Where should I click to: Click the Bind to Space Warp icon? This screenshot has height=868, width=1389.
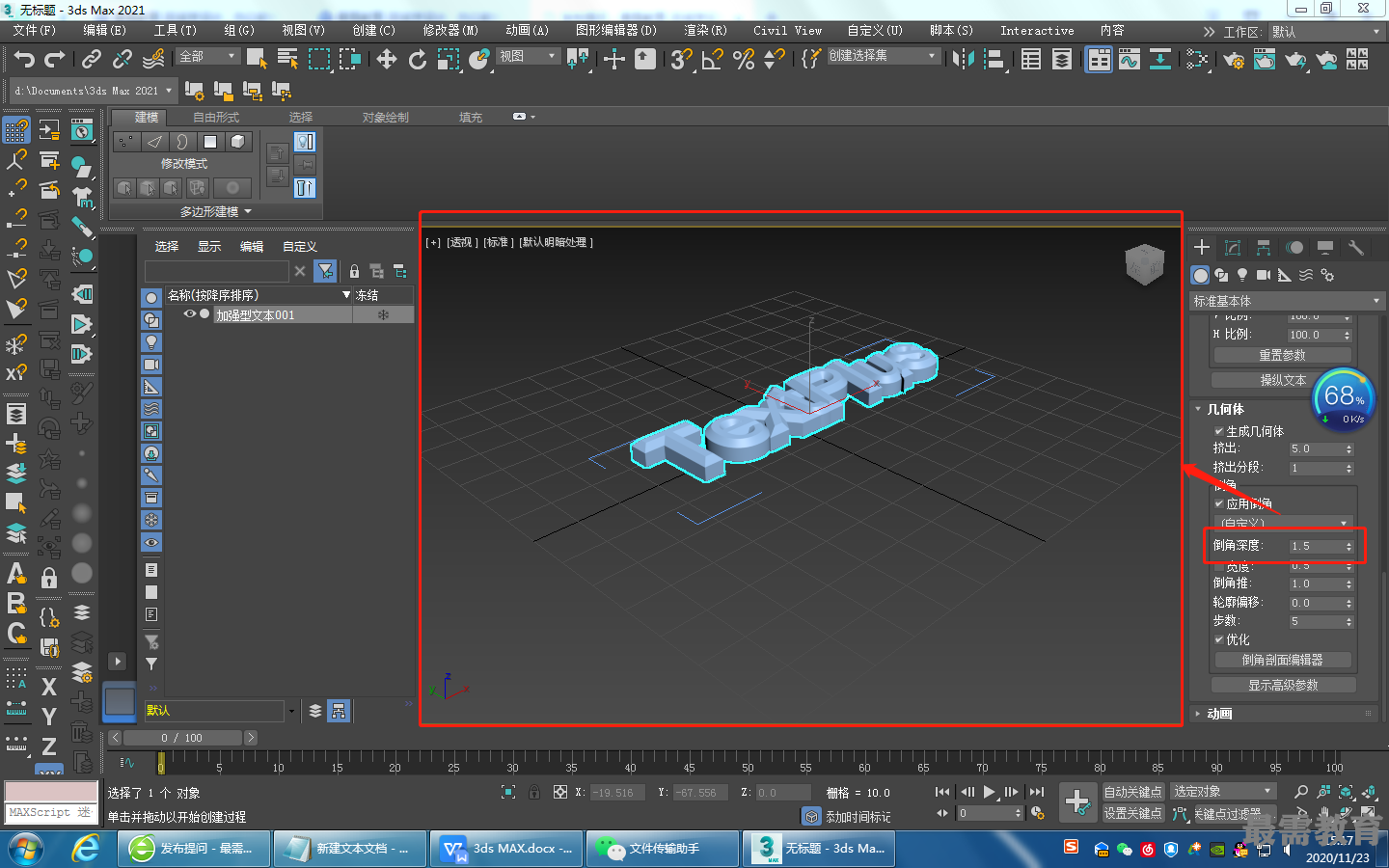153,60
